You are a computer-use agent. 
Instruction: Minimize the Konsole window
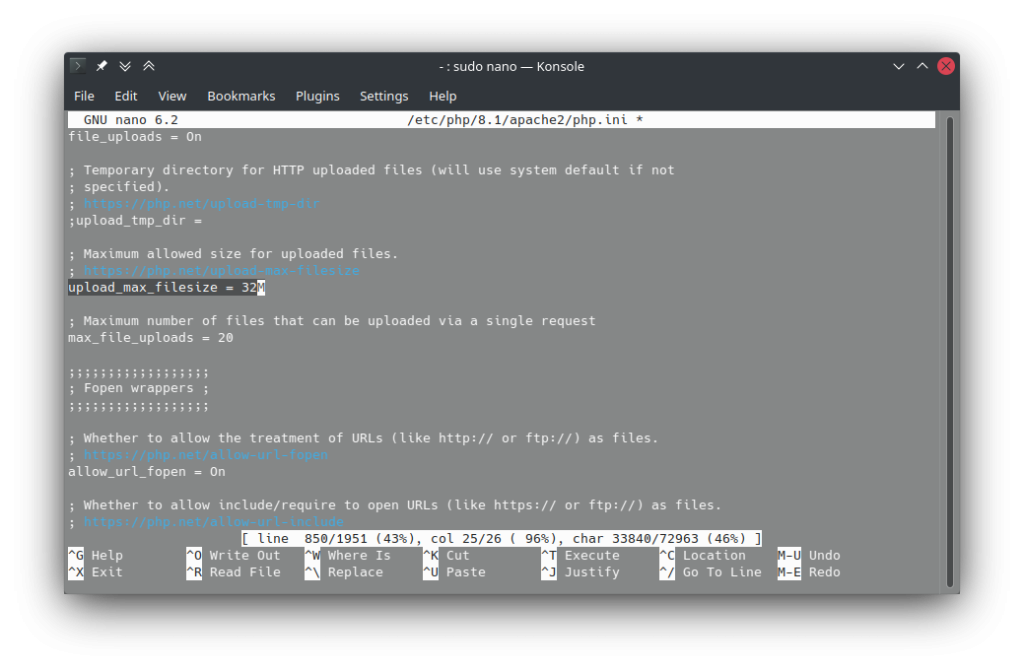point(898,66)
